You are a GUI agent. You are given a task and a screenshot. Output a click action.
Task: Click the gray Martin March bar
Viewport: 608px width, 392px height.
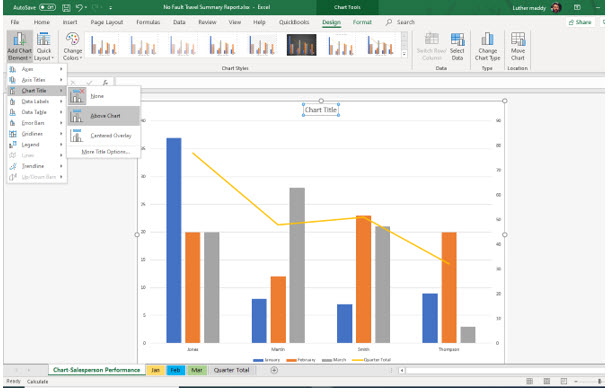coord(297,265)
